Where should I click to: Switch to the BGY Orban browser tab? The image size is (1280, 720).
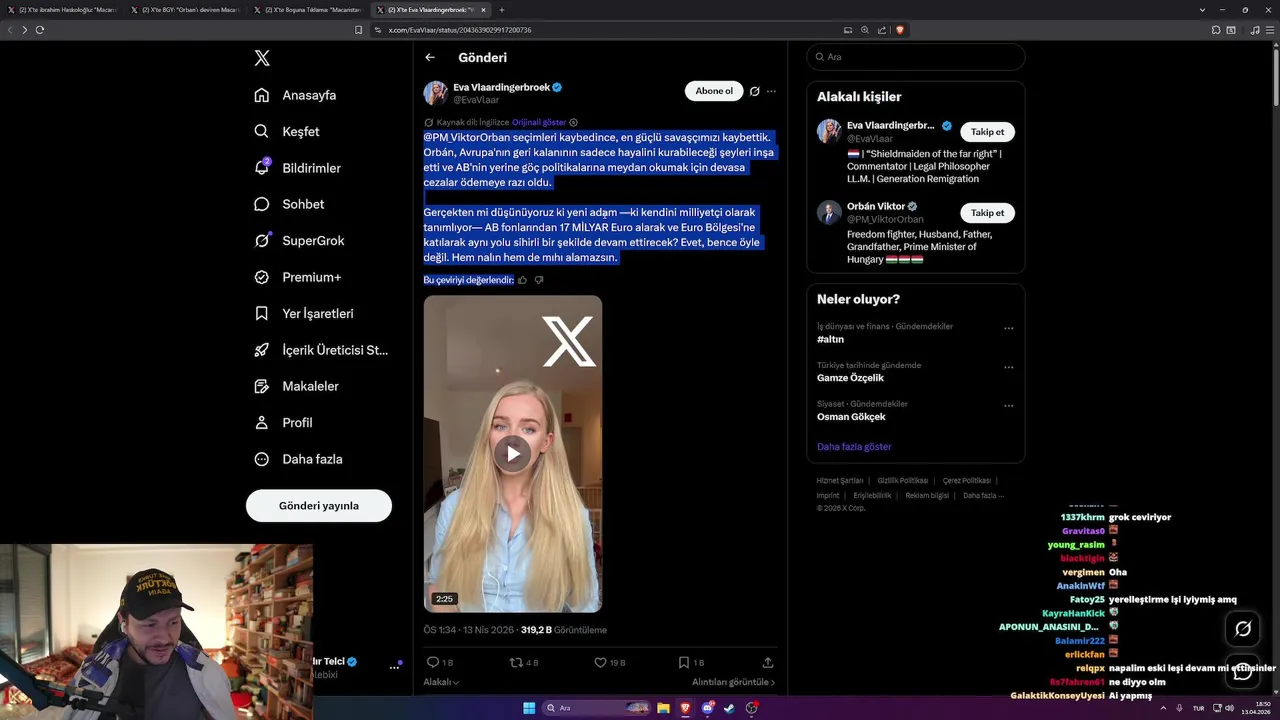tap(186, 10)
